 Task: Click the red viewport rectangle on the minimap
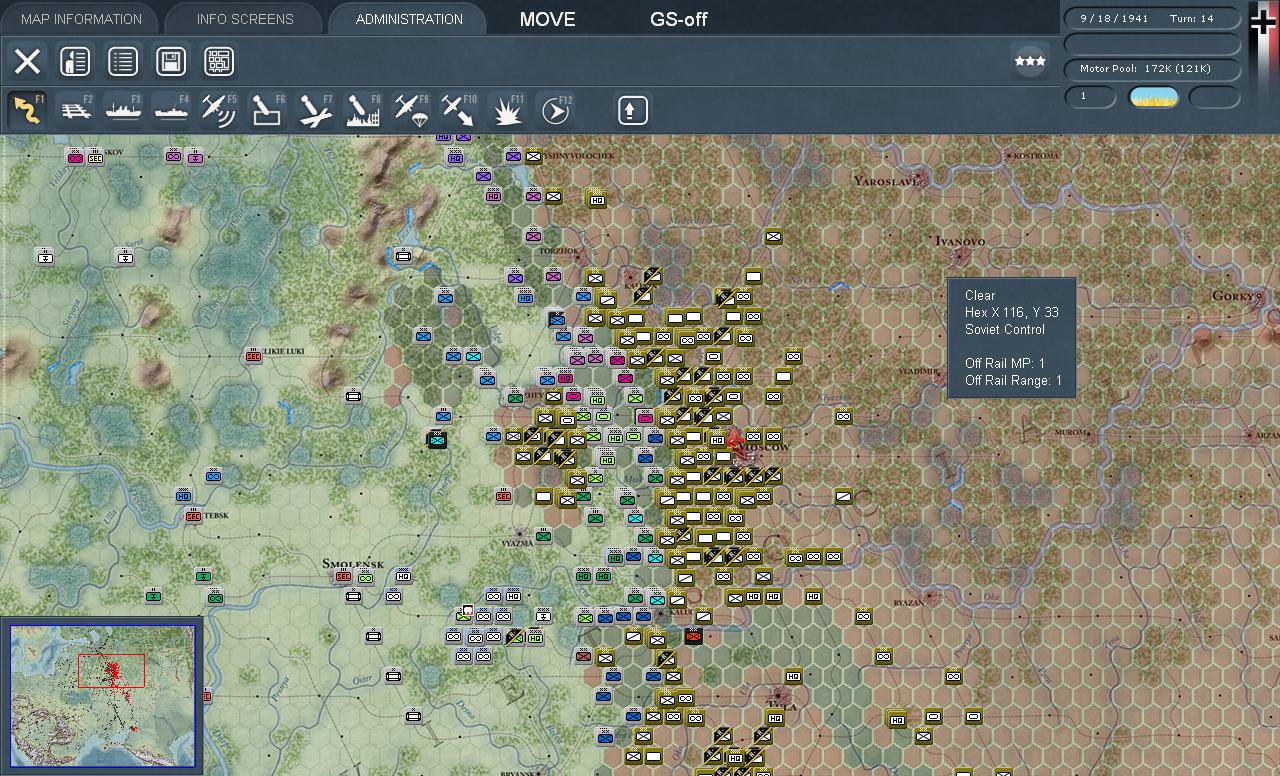pyautogui.click(x=111, y=670)
